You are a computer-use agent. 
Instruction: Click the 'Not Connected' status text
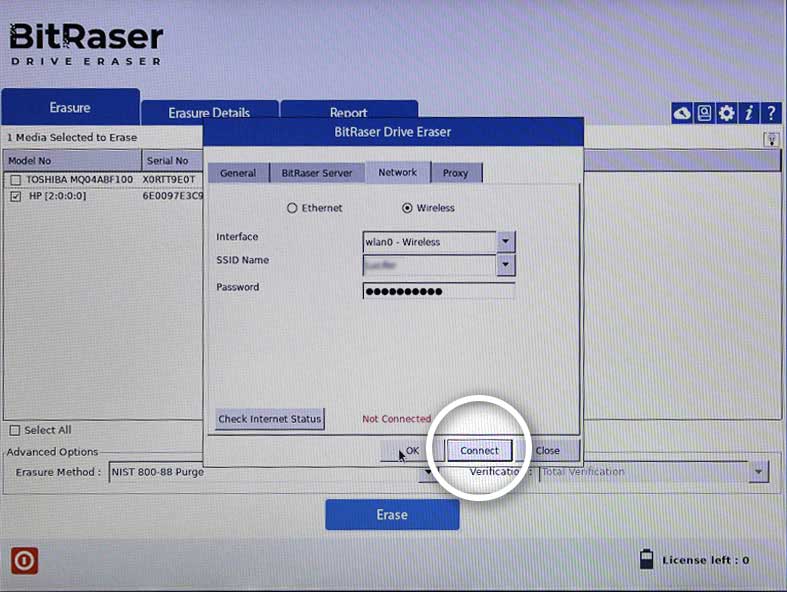397,419
